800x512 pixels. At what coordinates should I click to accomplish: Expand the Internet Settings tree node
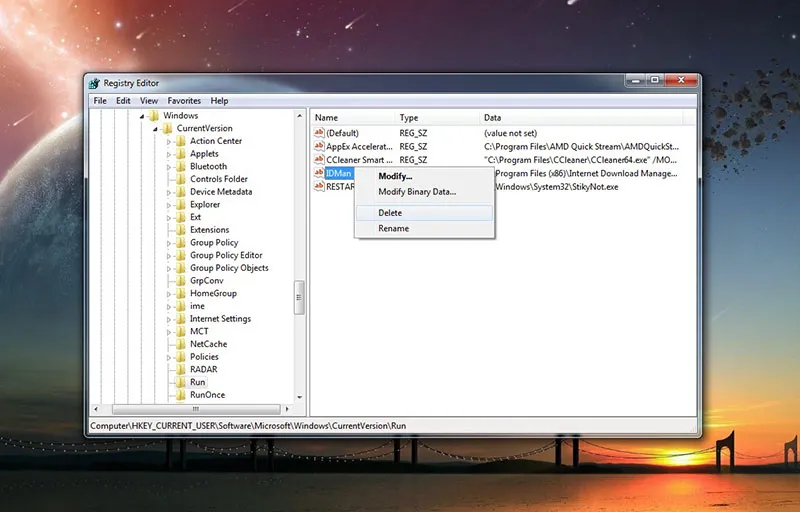coord(169,319)
